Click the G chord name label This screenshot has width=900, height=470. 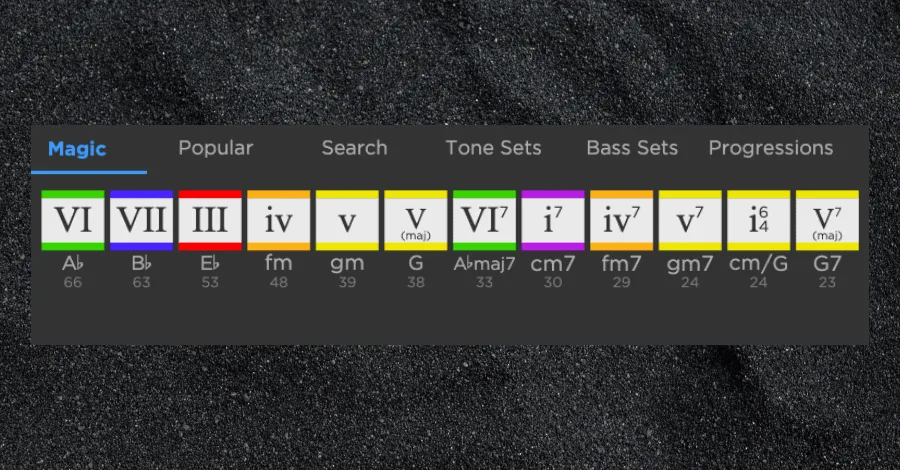click(416, 263)
